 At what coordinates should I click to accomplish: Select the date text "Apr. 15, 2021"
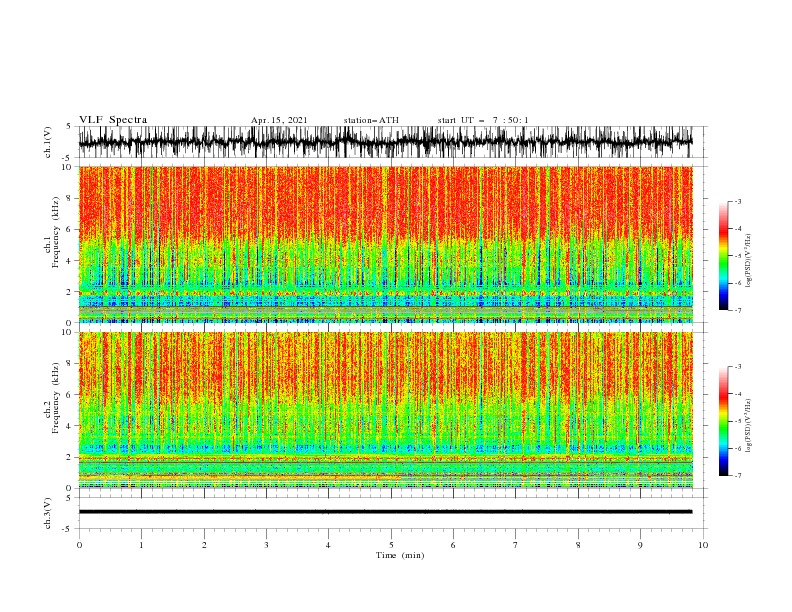pos(279,120)
